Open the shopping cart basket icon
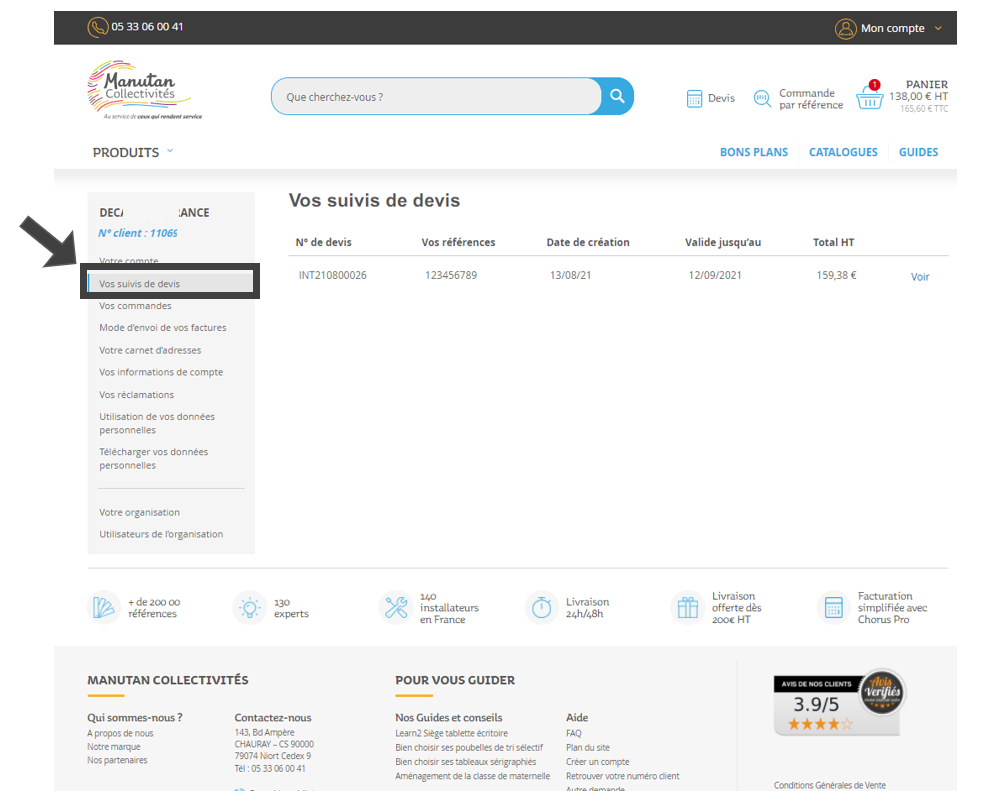 869,97
